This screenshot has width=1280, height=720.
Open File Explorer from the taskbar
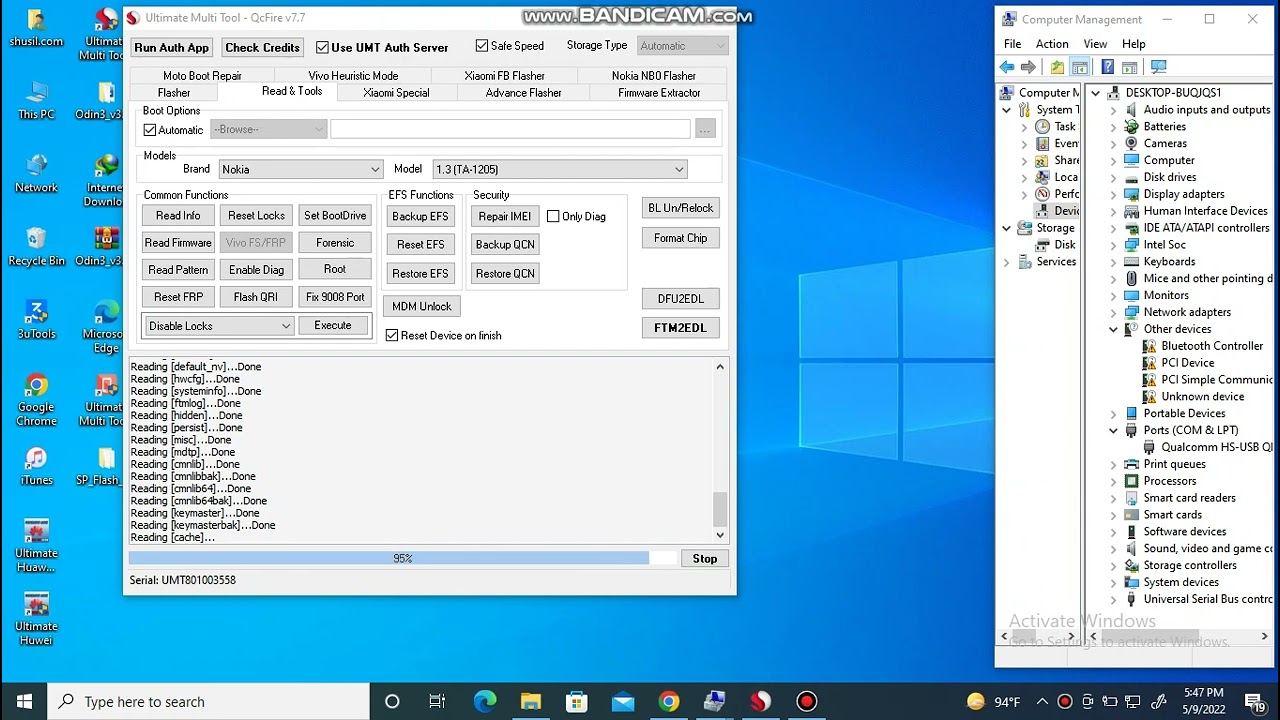point(531,702)
